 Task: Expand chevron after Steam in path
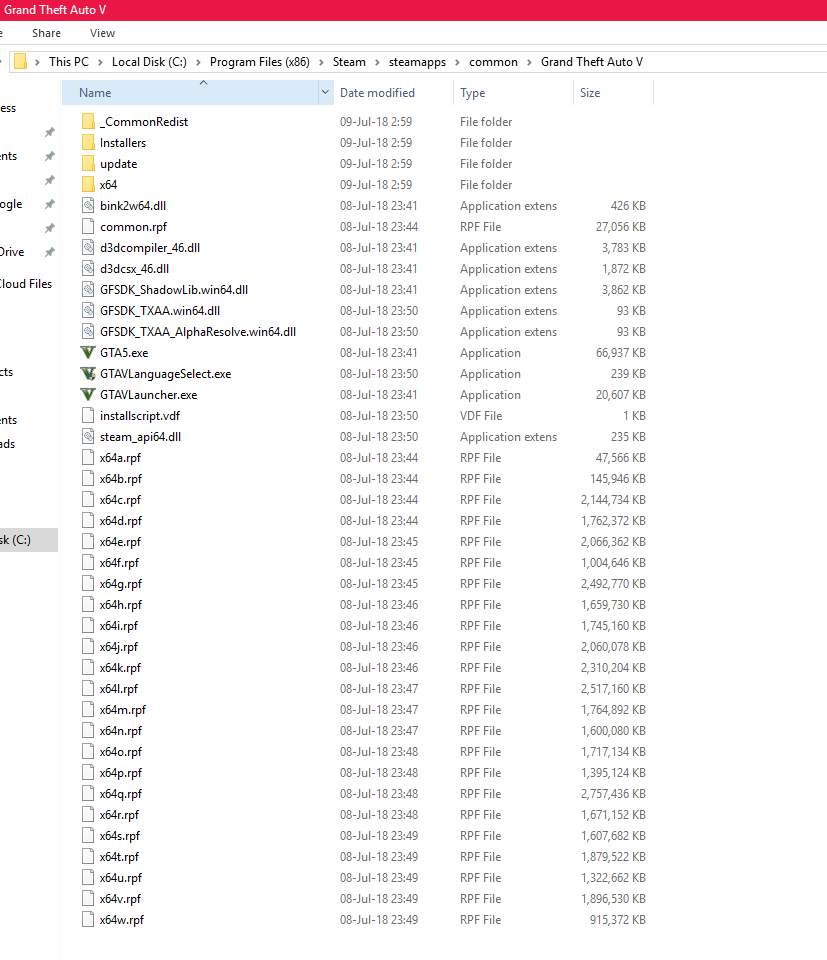[377, 62]
